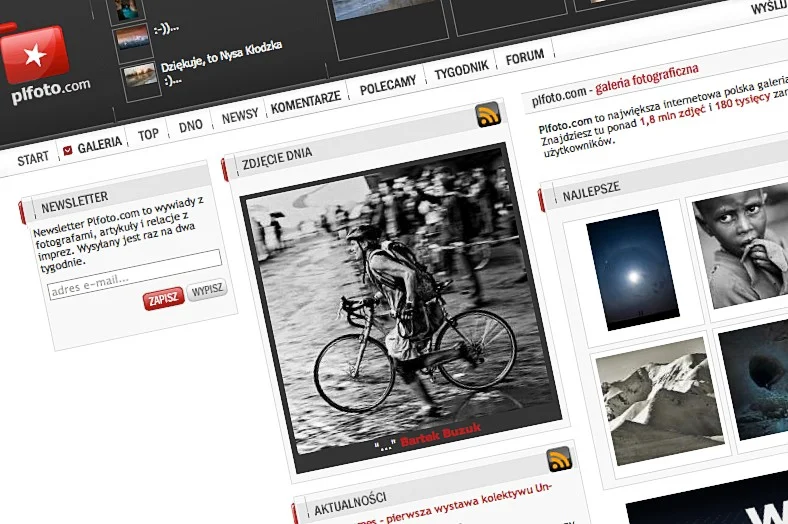This screenshot has width=788, height=524.
Task: Open the TYGODNIK menu item
Action: point(461,70)
